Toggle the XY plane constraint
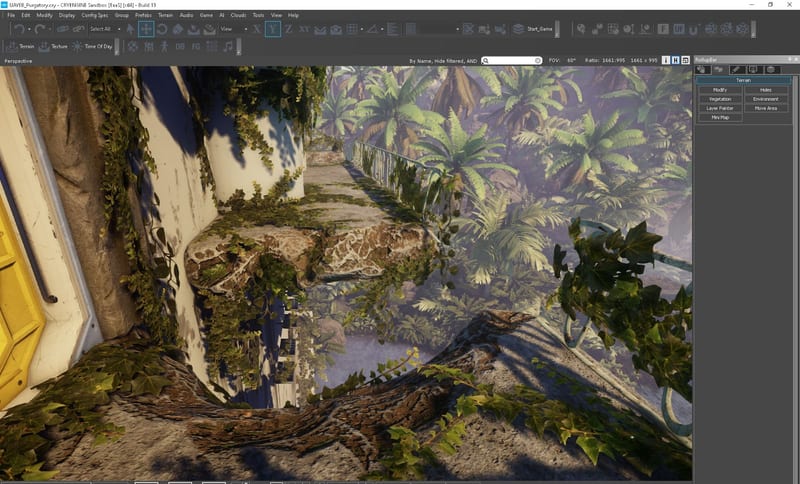The height and width of the screenshot is (484, 800). (x=304, y=29)
